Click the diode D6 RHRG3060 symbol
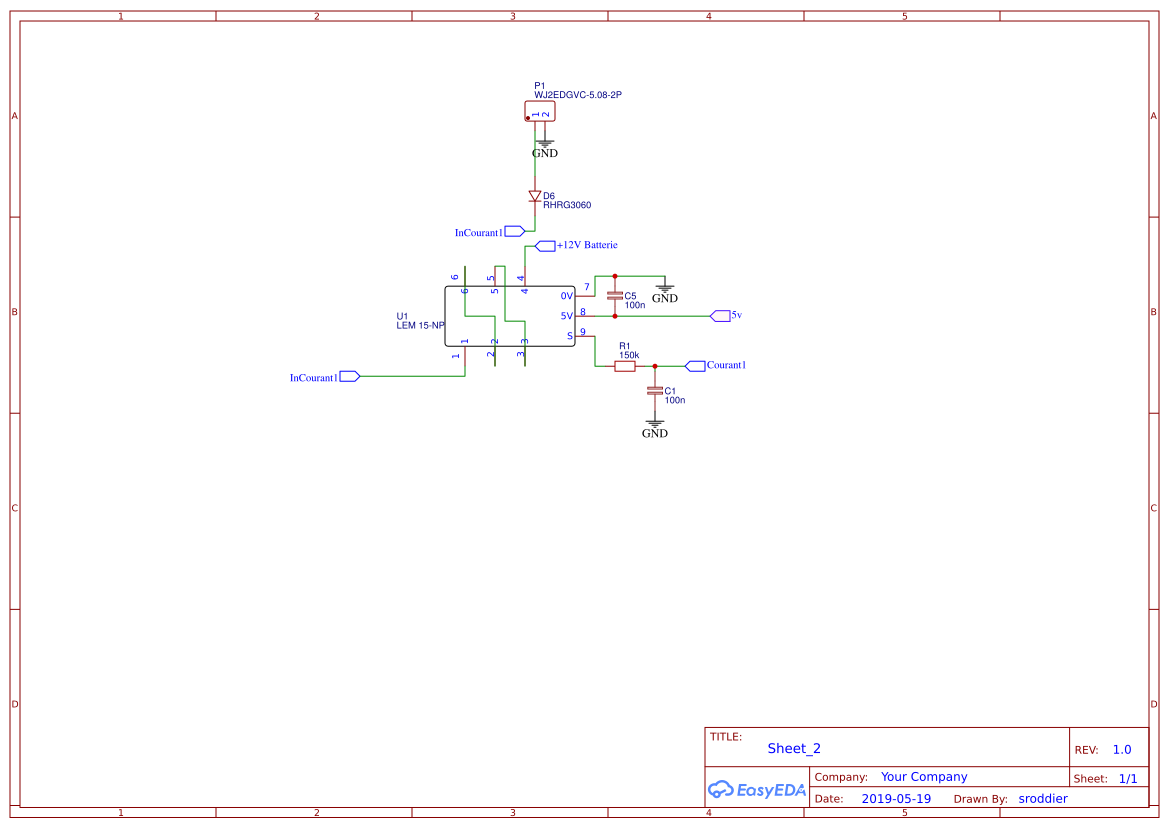This screenshot has width=1169, height=828. (x=532, y=196)
